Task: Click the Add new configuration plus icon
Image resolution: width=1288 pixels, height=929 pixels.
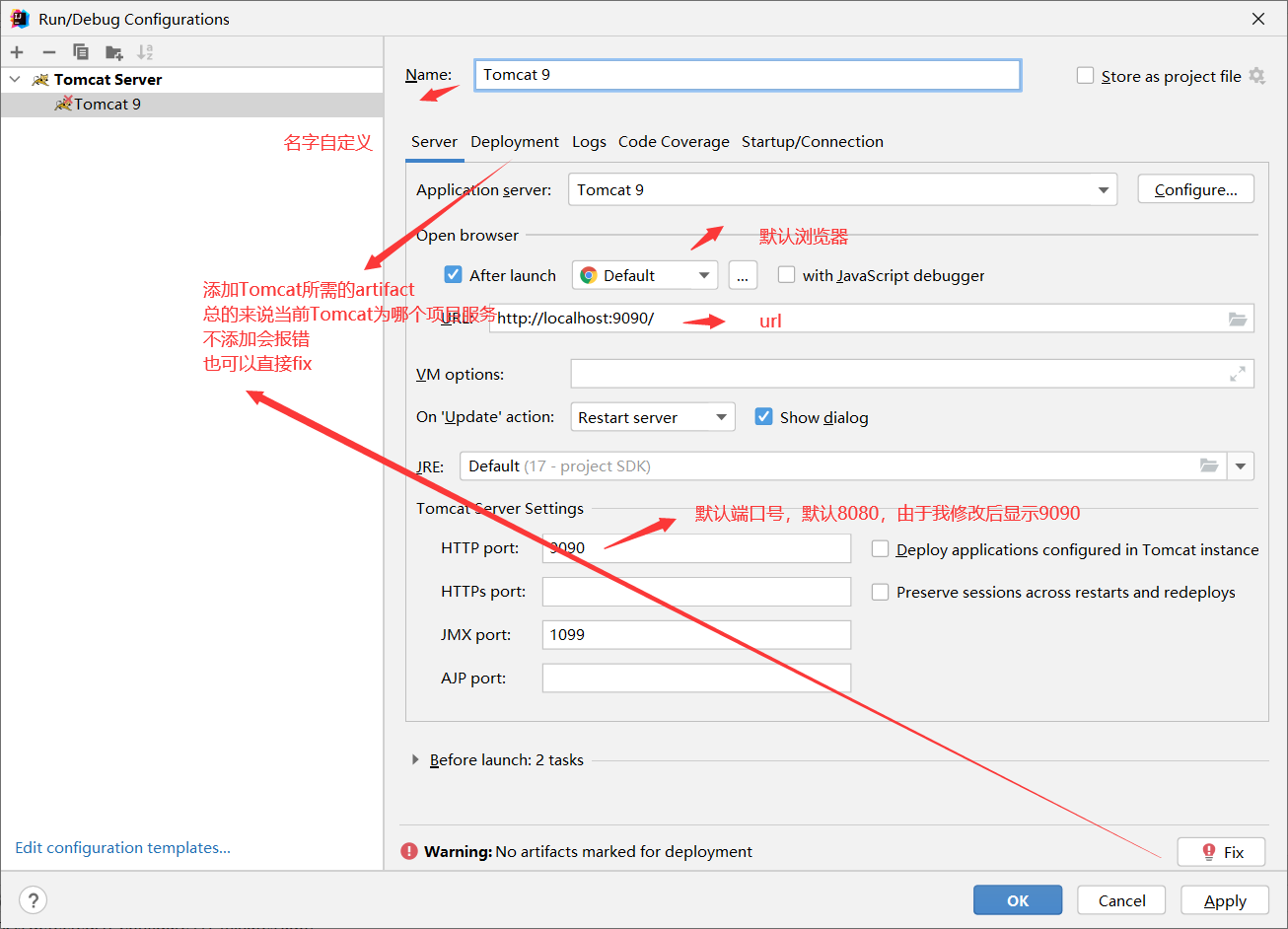Action: pyautogui.click(x=16, y=51)
